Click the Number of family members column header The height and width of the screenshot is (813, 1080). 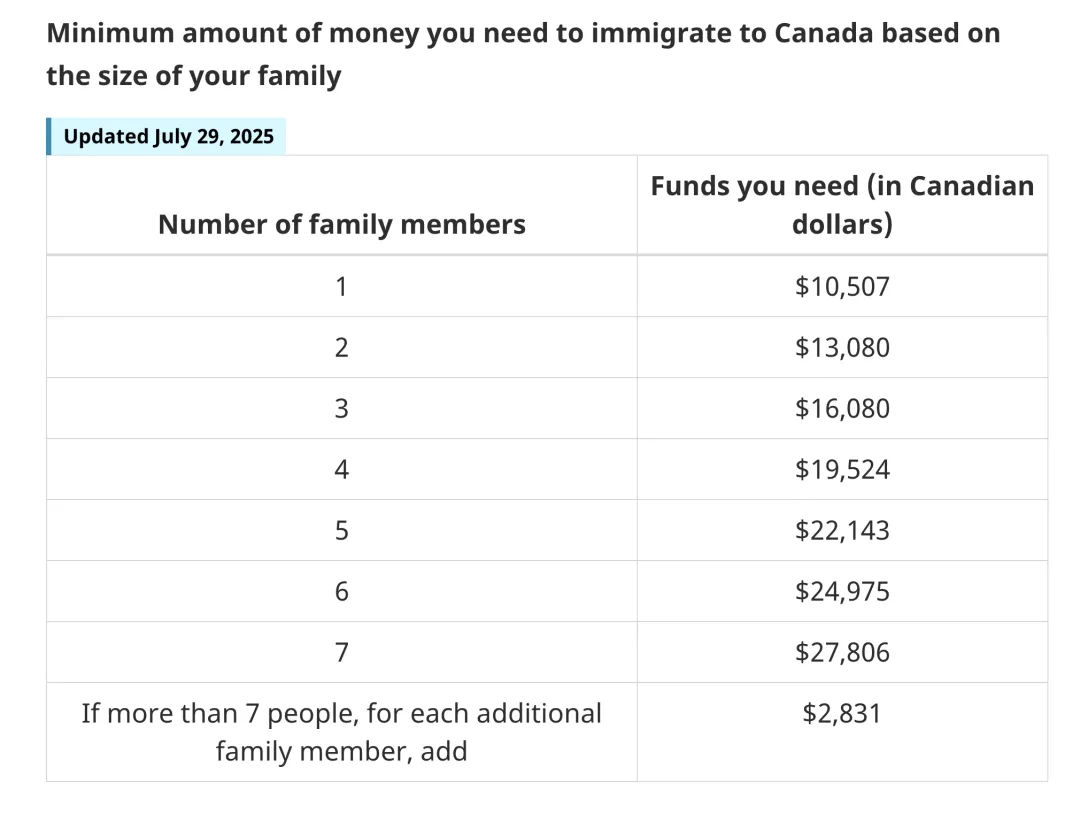tap(341, 224)
